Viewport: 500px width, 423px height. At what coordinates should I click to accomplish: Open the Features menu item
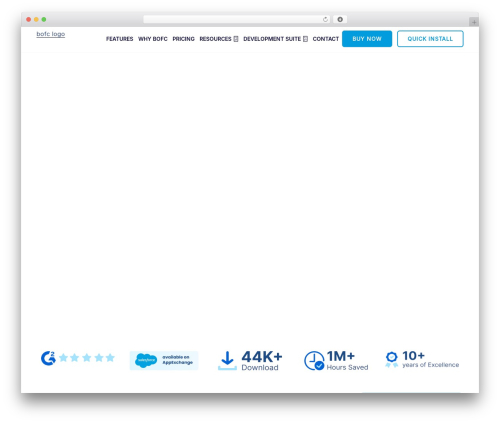click(119, 39)
